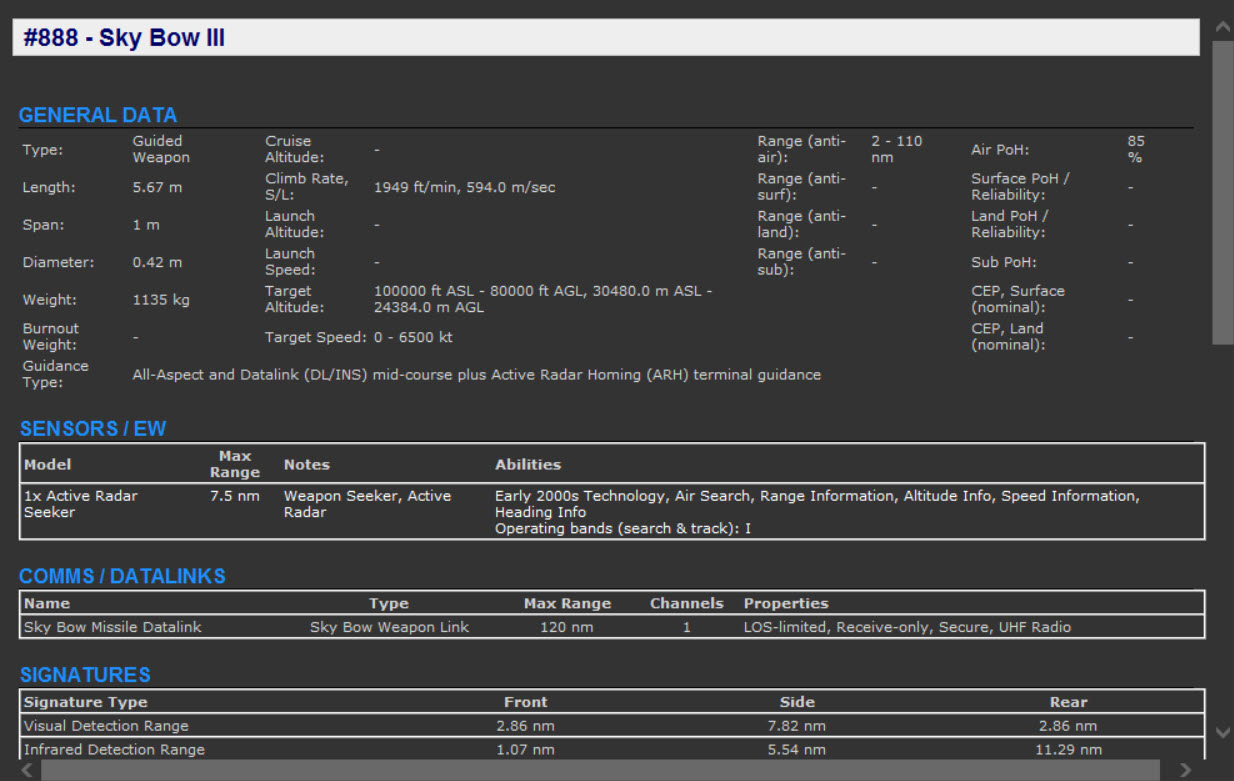
Task: Click the "CEP, Land (nominal):" label
Action: [1008, 337]
